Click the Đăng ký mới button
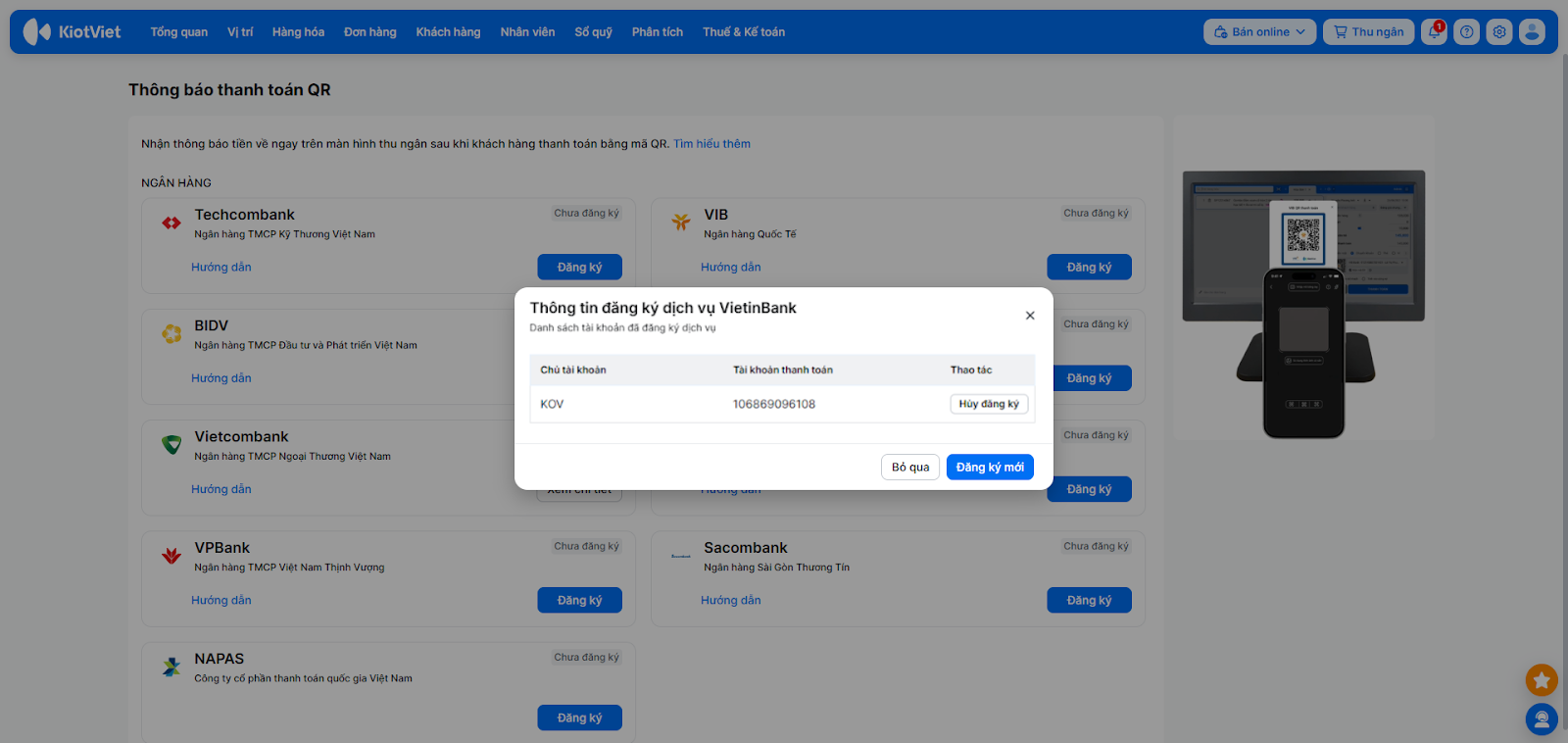 pos(990,468)
